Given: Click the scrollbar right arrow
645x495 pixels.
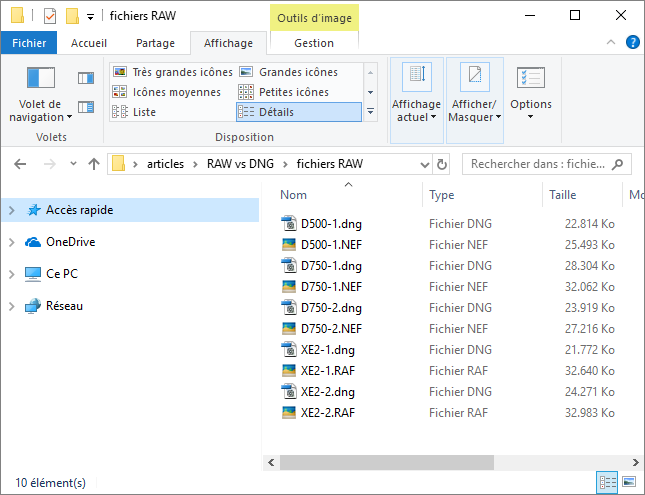Looking at the screenshot, I should [636, 462].
